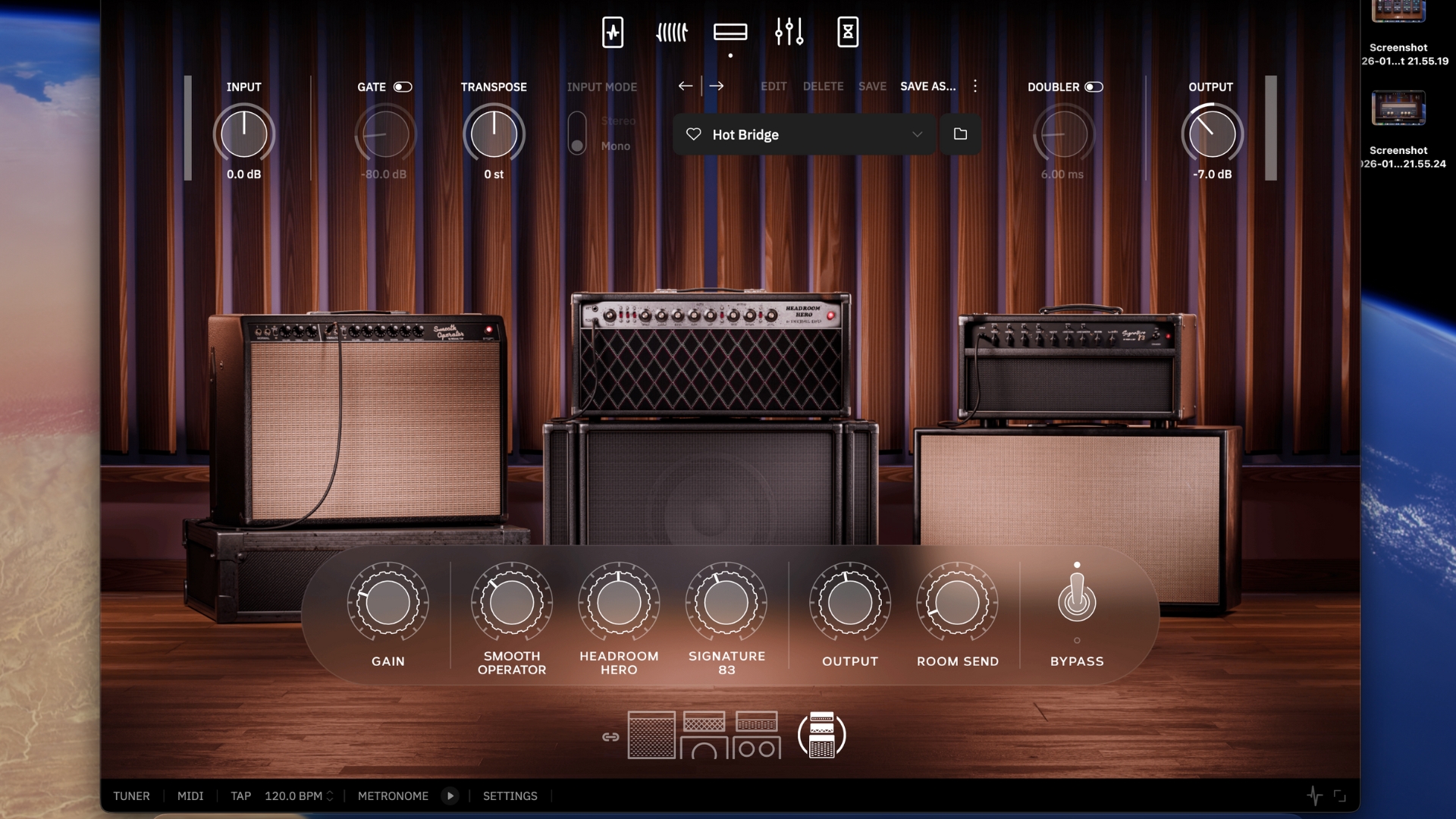The width and height of the screenshot is (1456, 819).
Task: Click the amp cycle switcher icon
Action: (823, 734)
